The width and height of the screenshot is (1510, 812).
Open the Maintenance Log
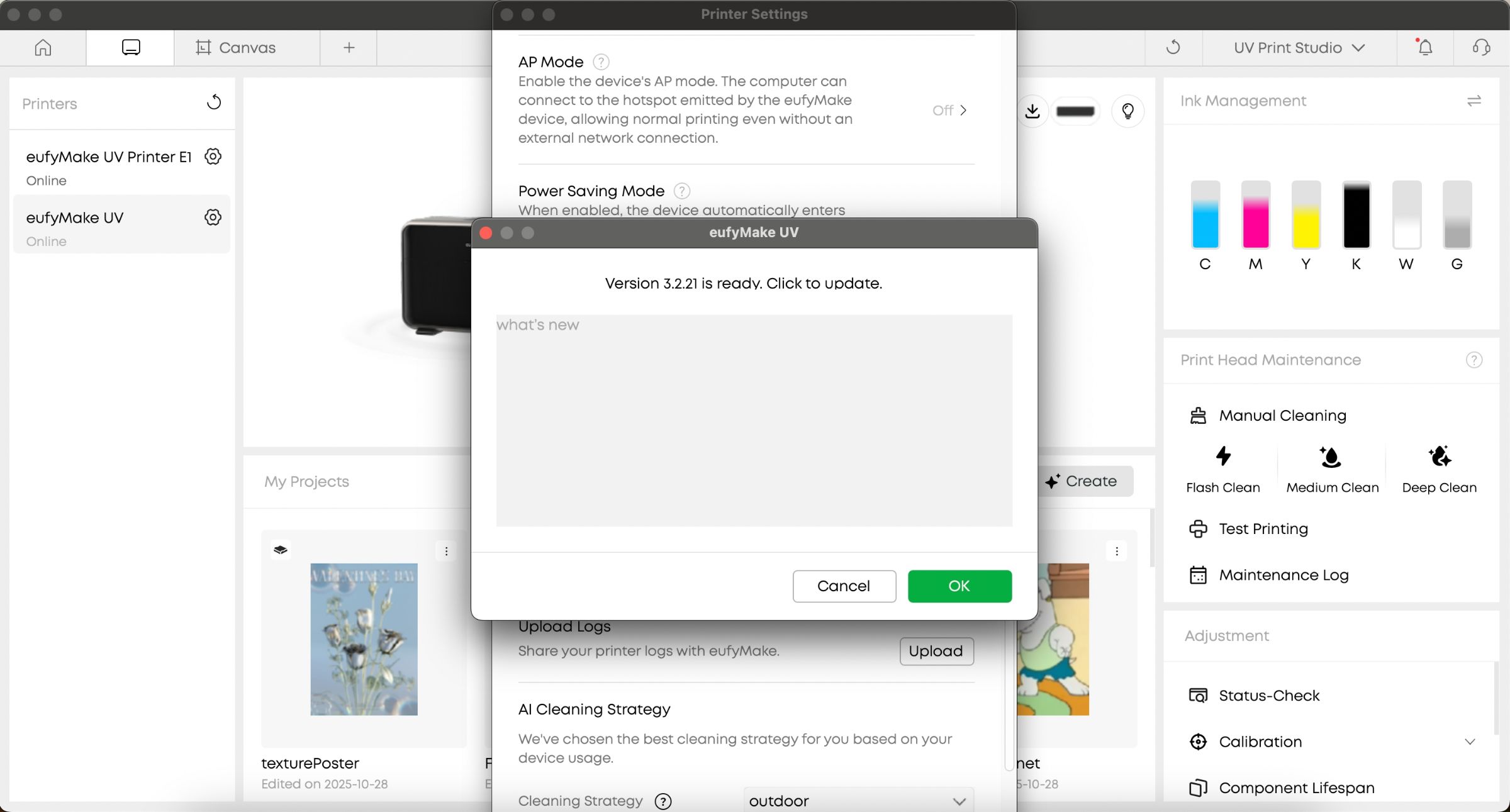[1268, 576]
